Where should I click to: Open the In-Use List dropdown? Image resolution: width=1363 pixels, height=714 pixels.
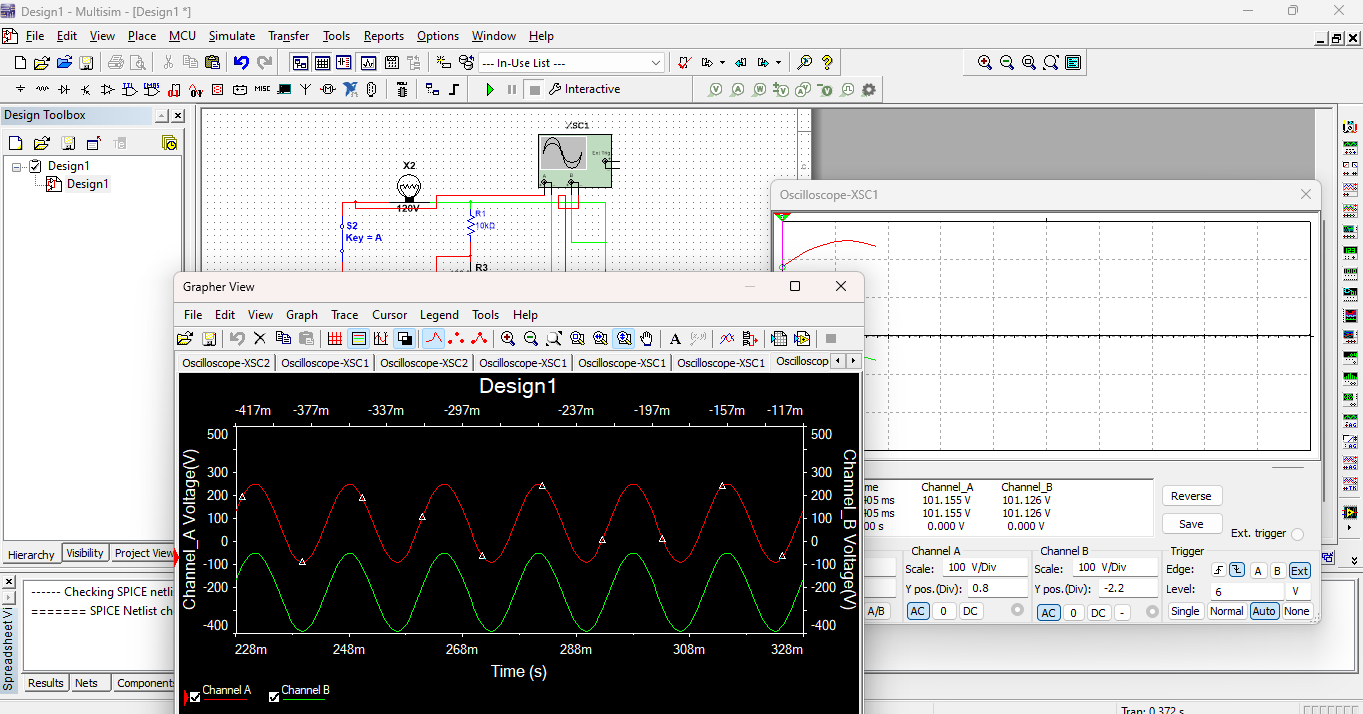tap(655, 61)
